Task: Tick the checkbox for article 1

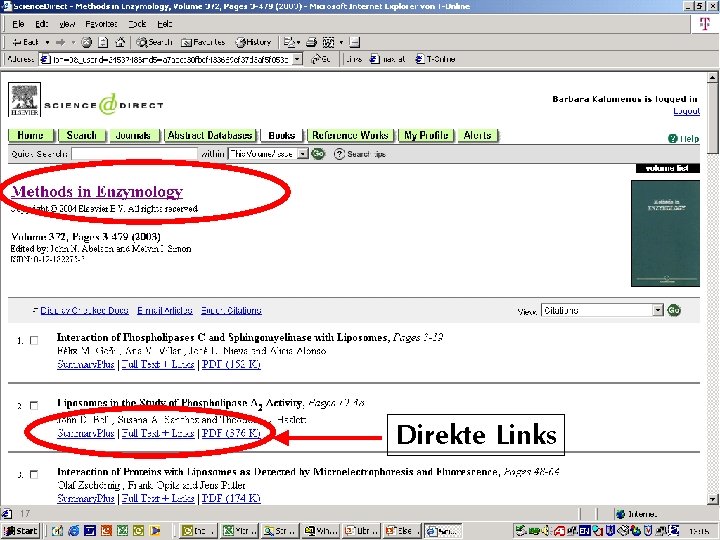Action: [34, 340]
